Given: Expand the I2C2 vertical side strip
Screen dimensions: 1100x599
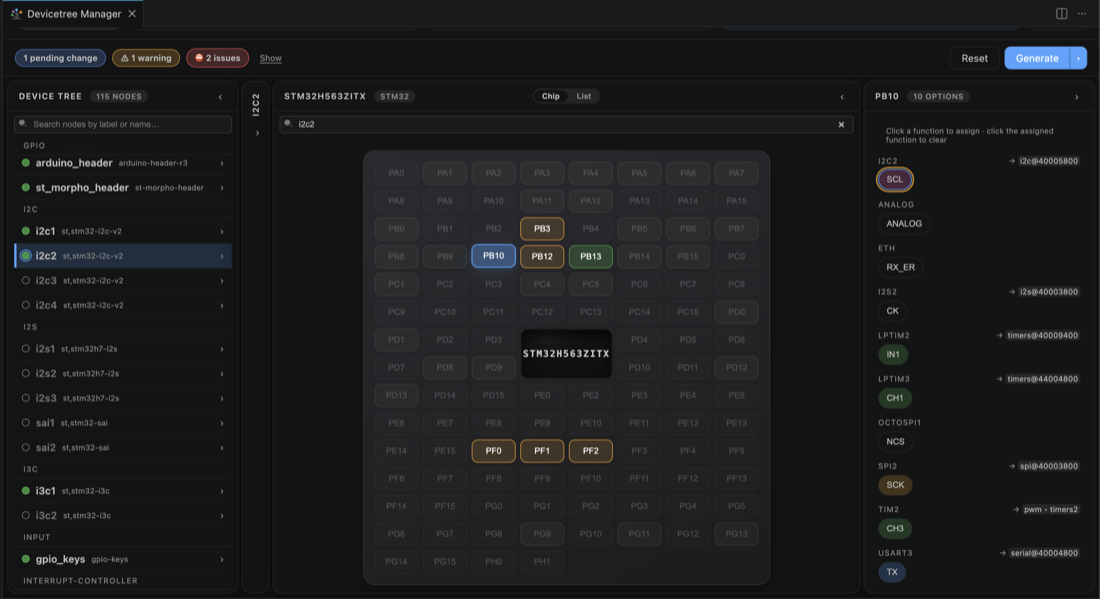Looking at the screenshot, I should pos(257,133).
